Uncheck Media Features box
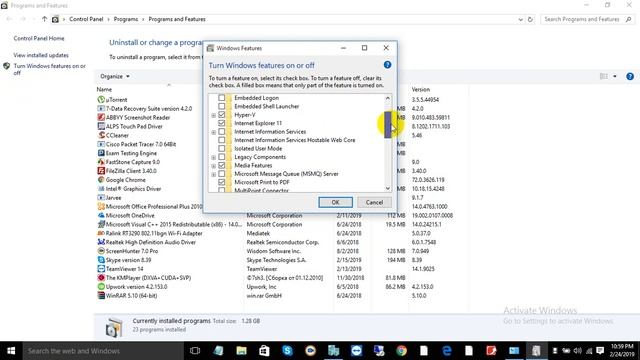The height and width of the screenshot is (360, 640). pos(221,165)
